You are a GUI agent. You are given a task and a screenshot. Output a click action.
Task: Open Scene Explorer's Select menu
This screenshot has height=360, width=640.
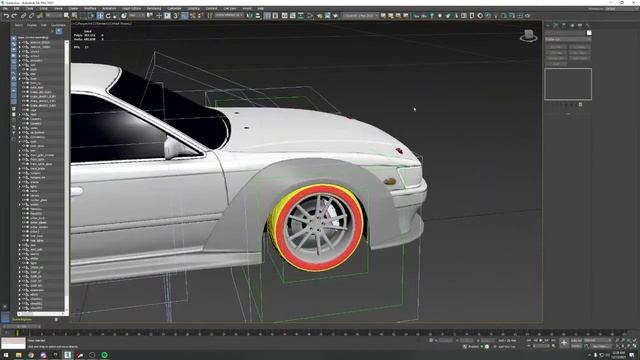19,25
